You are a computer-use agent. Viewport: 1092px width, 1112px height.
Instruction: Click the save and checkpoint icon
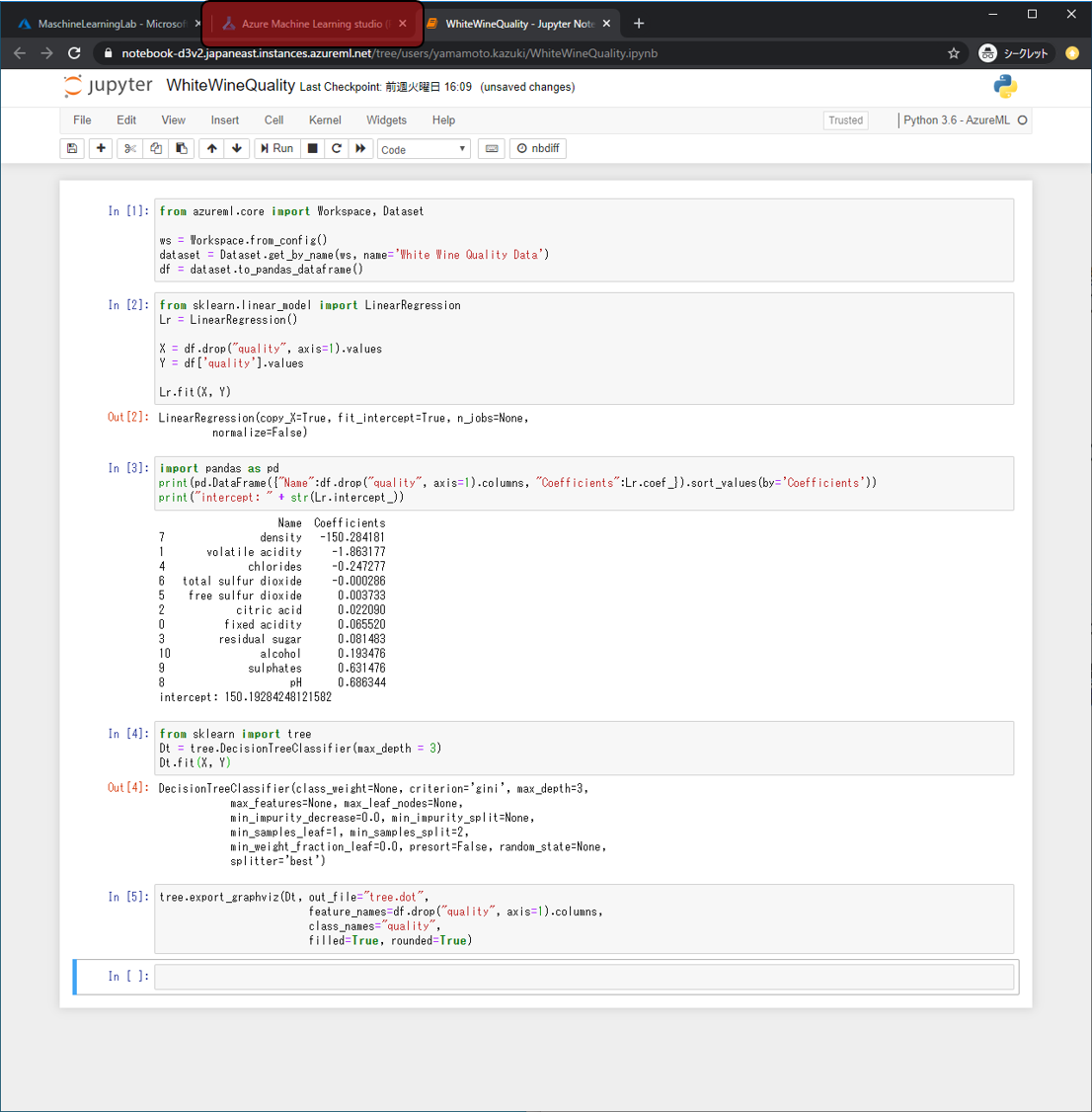point(72,148)
